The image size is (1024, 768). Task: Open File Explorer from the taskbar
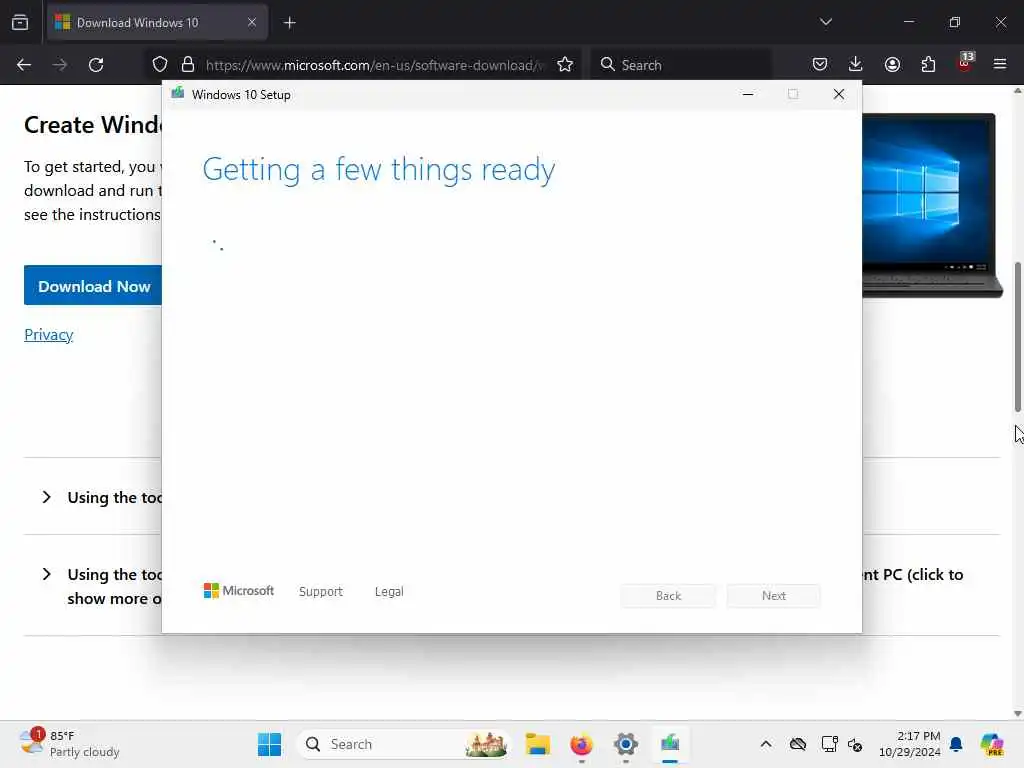coord(537,744)
